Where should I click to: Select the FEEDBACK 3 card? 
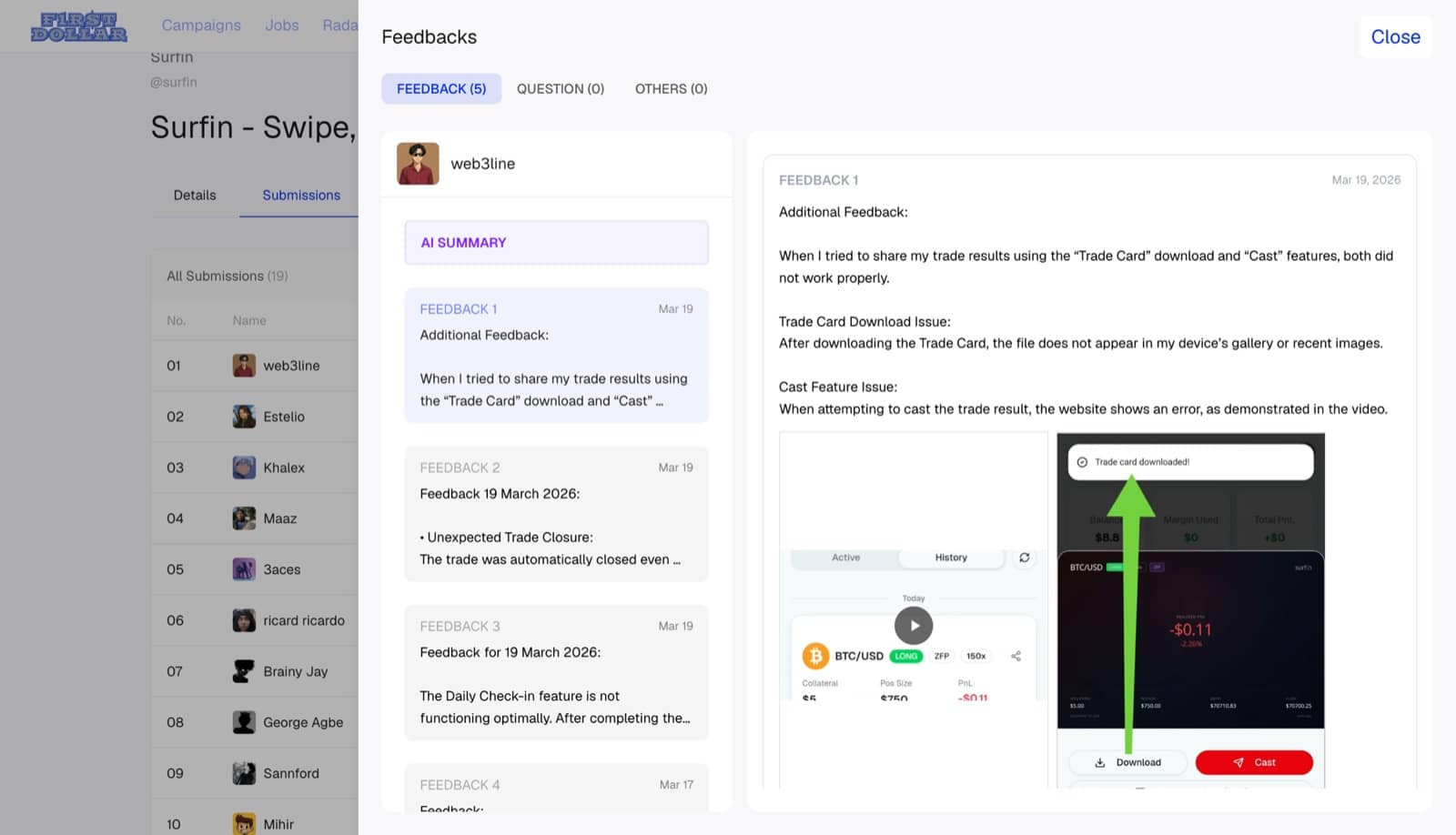point(556,672)
